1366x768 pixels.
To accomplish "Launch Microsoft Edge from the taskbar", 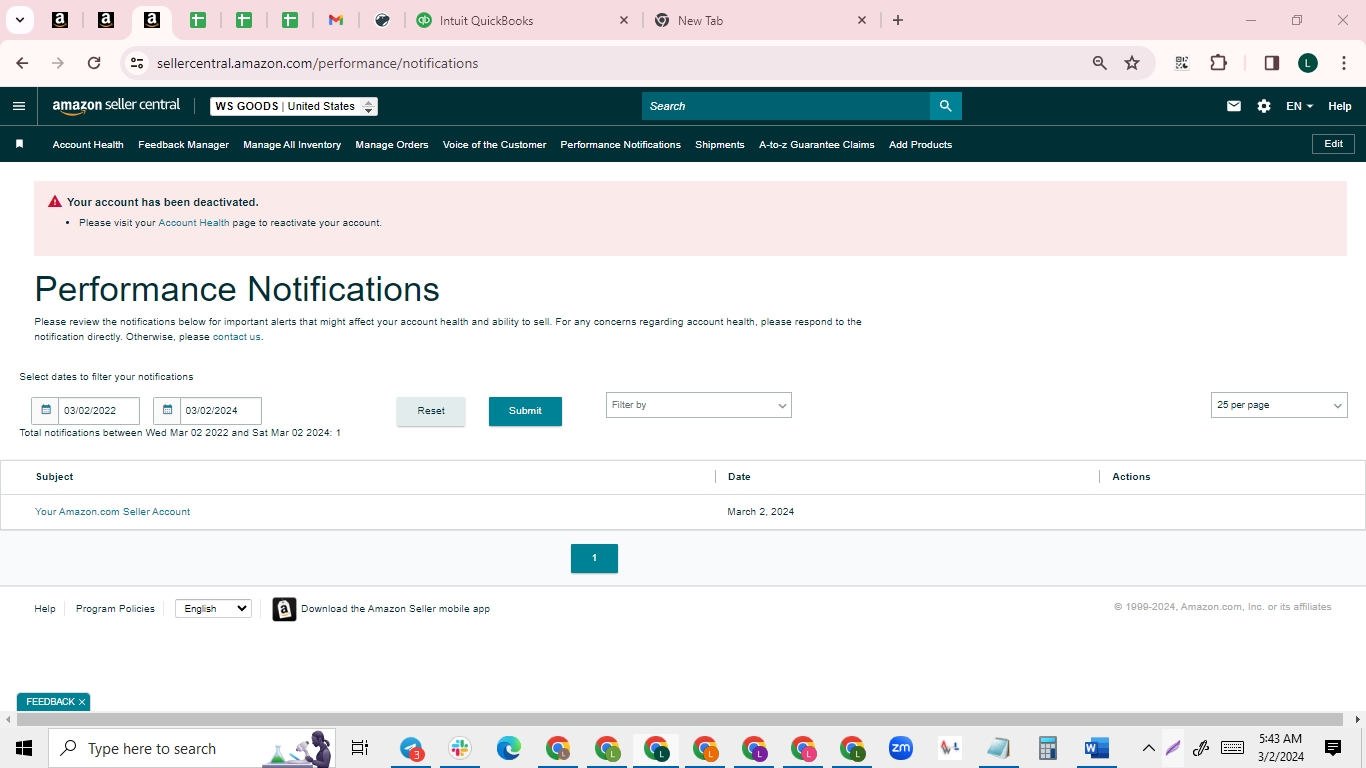I will click(509, 748).
